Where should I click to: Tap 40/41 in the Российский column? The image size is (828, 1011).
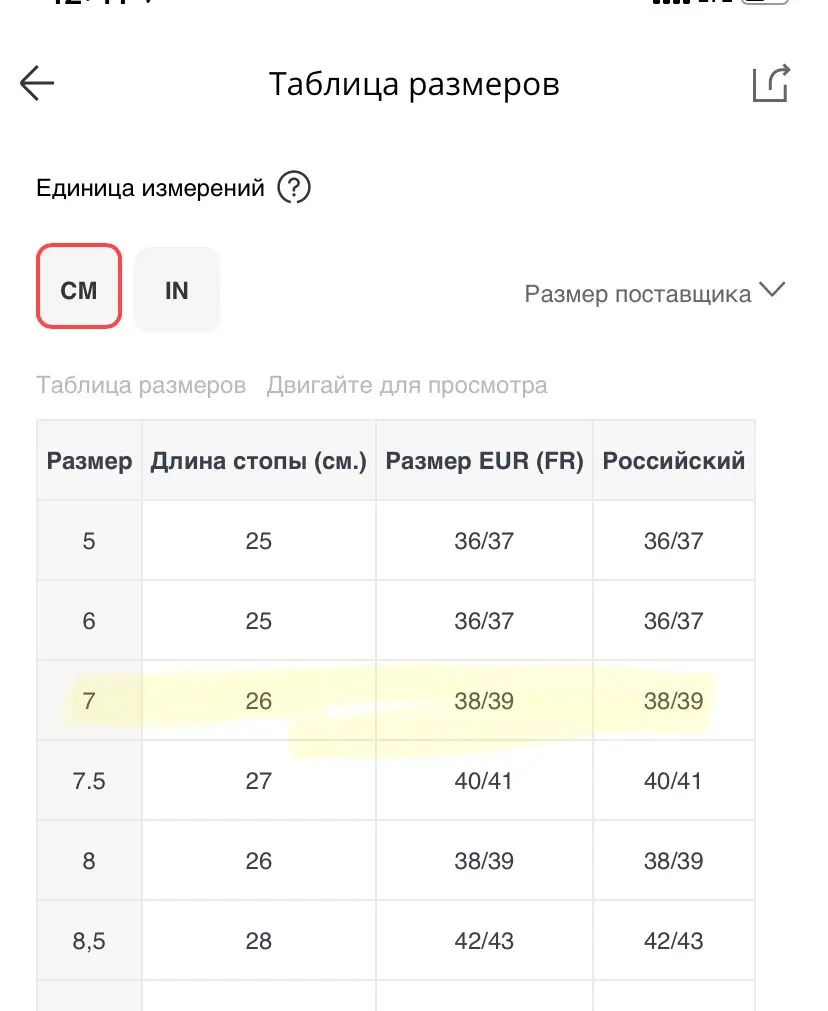(x=674, y=781)
